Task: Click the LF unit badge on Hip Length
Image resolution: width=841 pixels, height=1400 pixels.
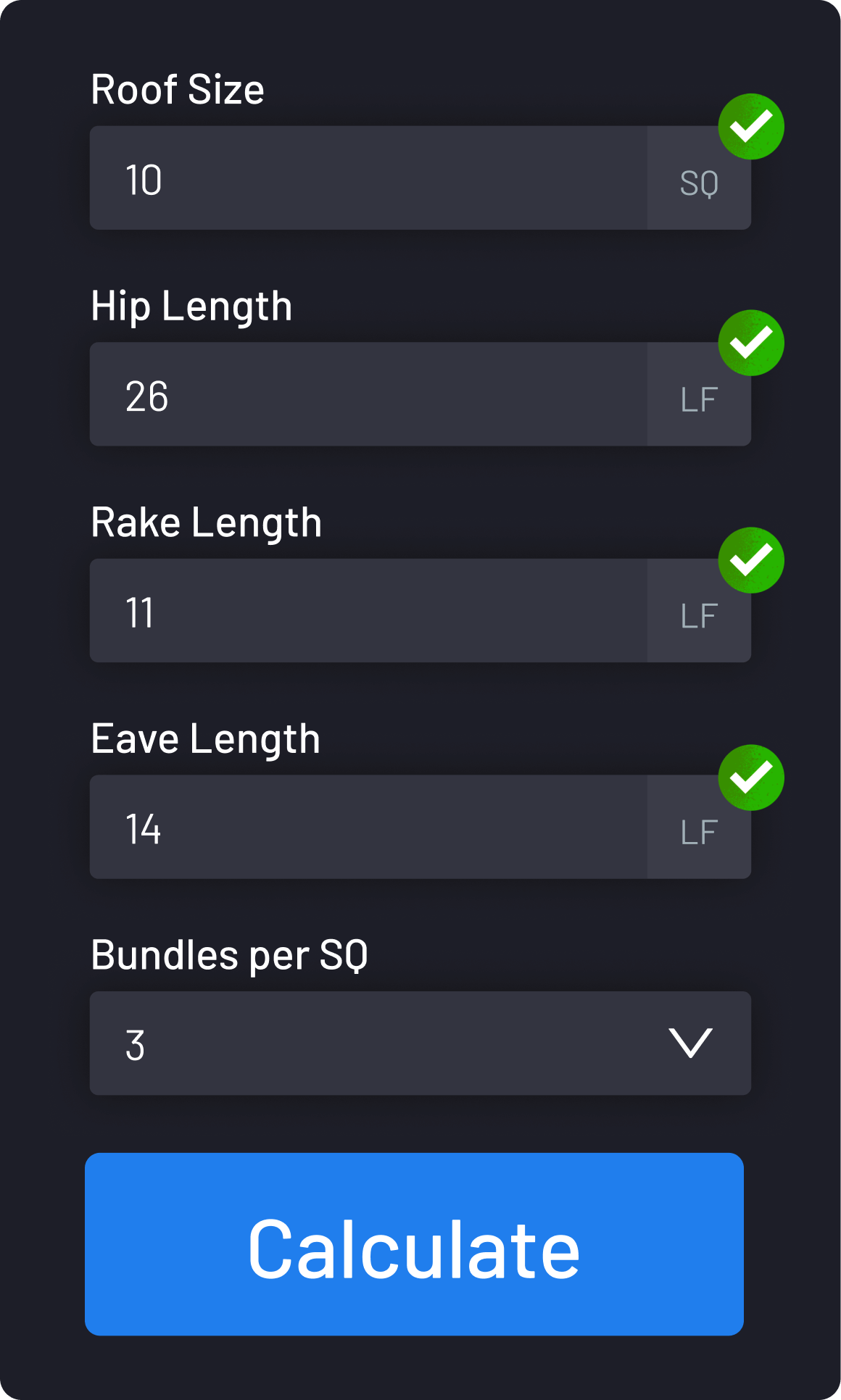Action: point(699,399)
